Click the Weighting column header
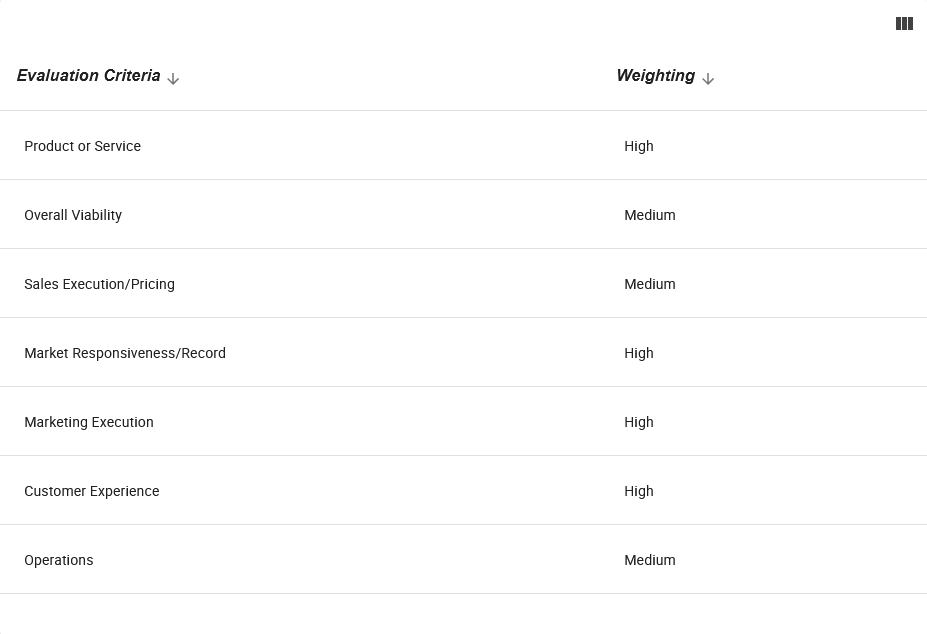The image size is (927, 634). tap(656, 76)
